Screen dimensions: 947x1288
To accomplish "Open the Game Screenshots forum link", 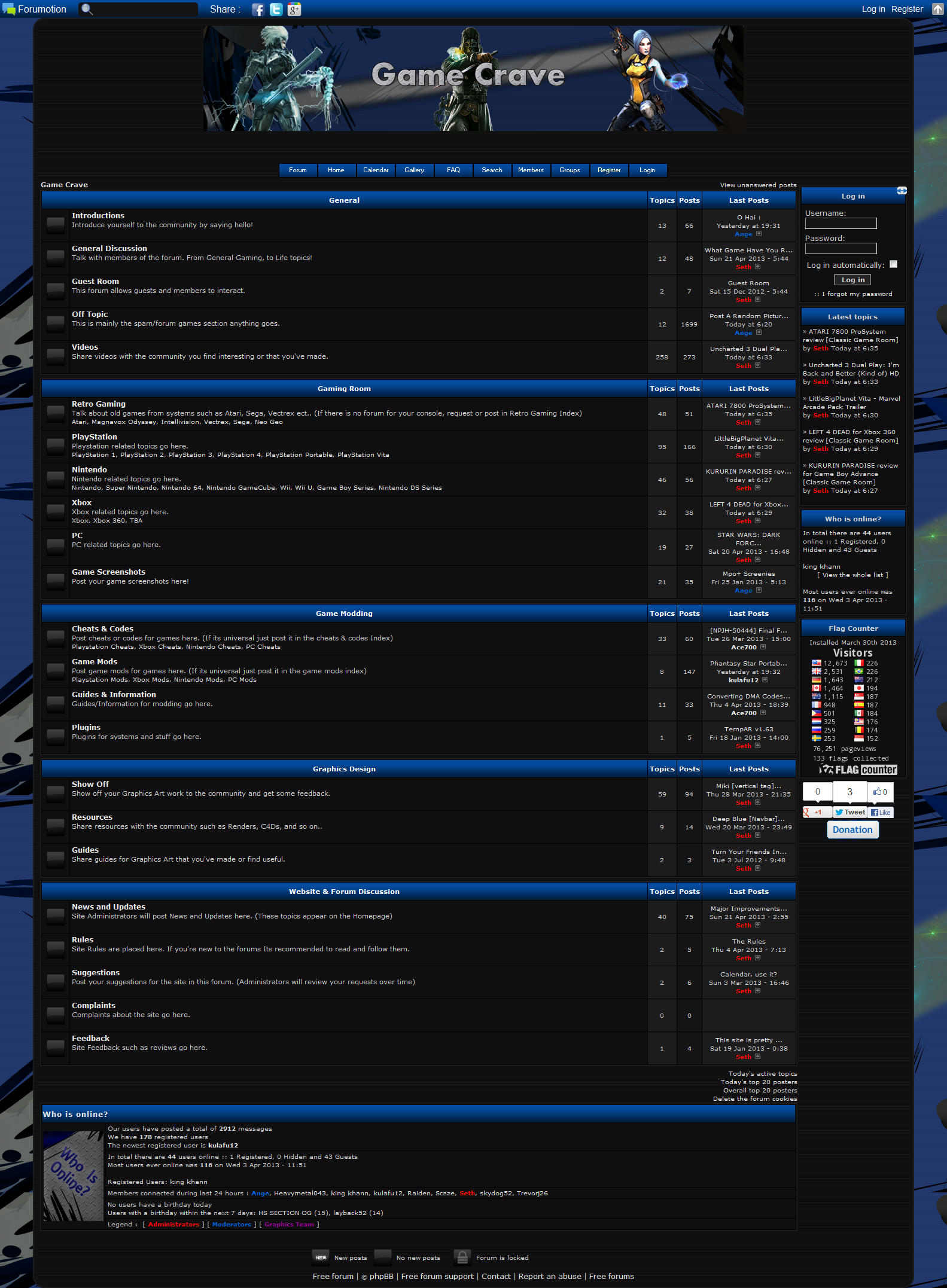I will pyautogui.click(x=108, y=572).
